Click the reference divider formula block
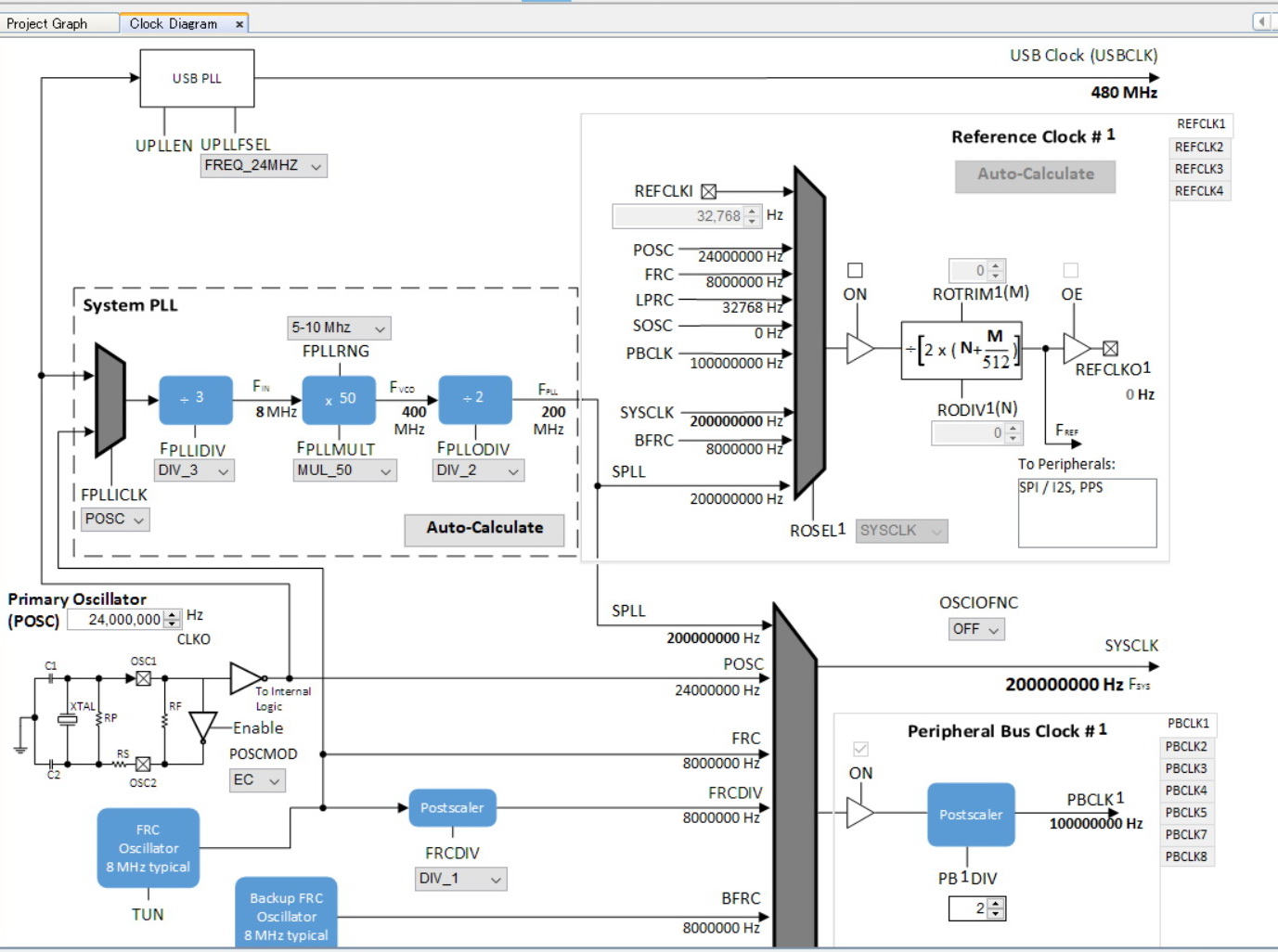This screenshot has width=1278, height=952. [962, 351]
